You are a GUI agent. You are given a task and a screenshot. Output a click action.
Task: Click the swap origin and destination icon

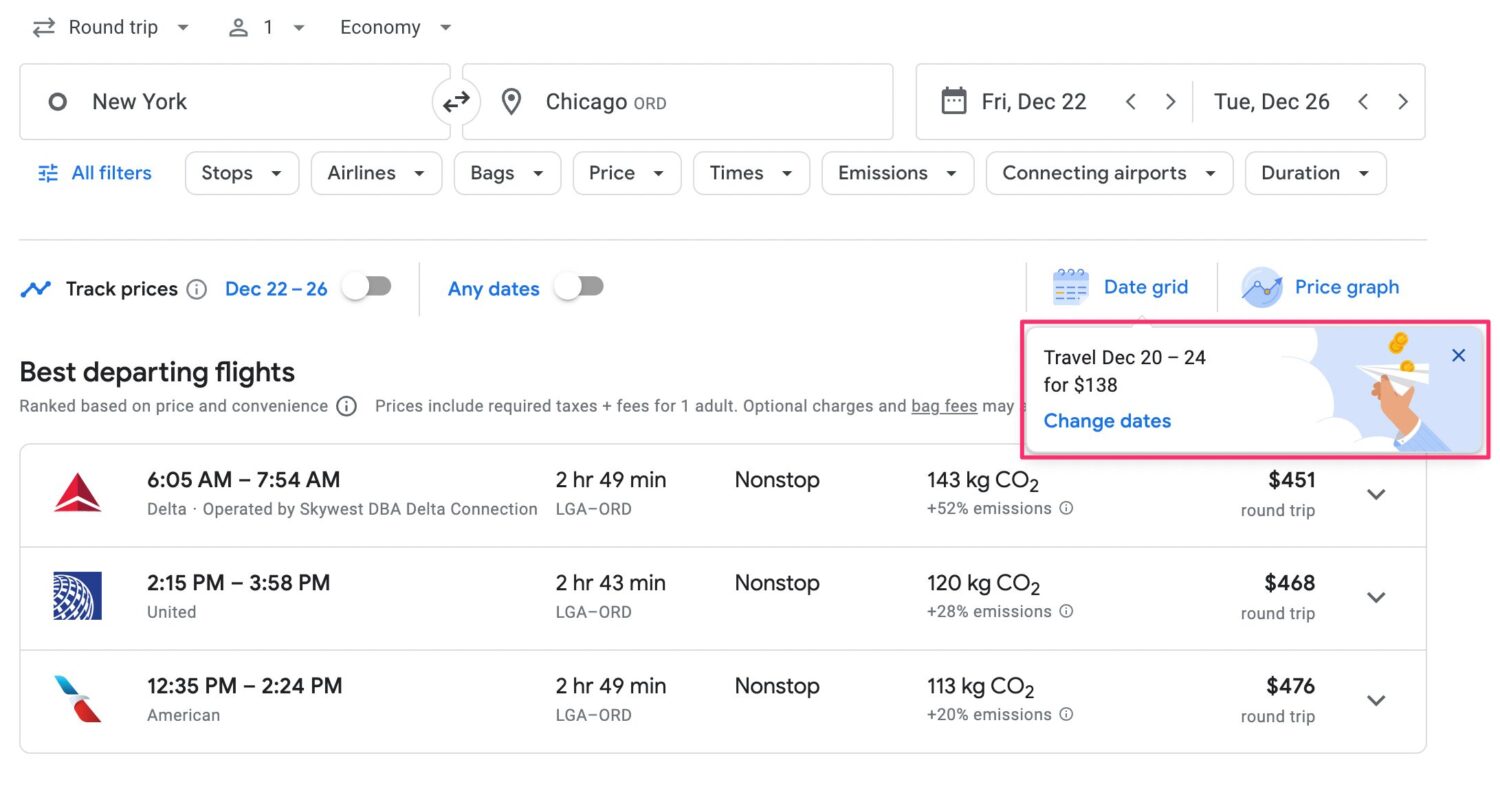click(x=457, y=101)
